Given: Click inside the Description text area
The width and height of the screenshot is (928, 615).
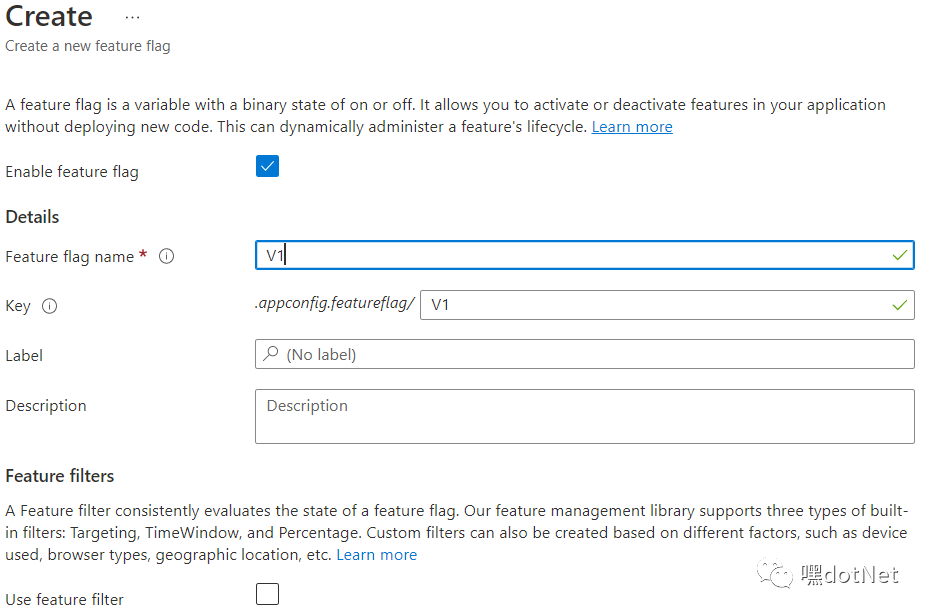Looking at the screenshot, I should 585,416.
